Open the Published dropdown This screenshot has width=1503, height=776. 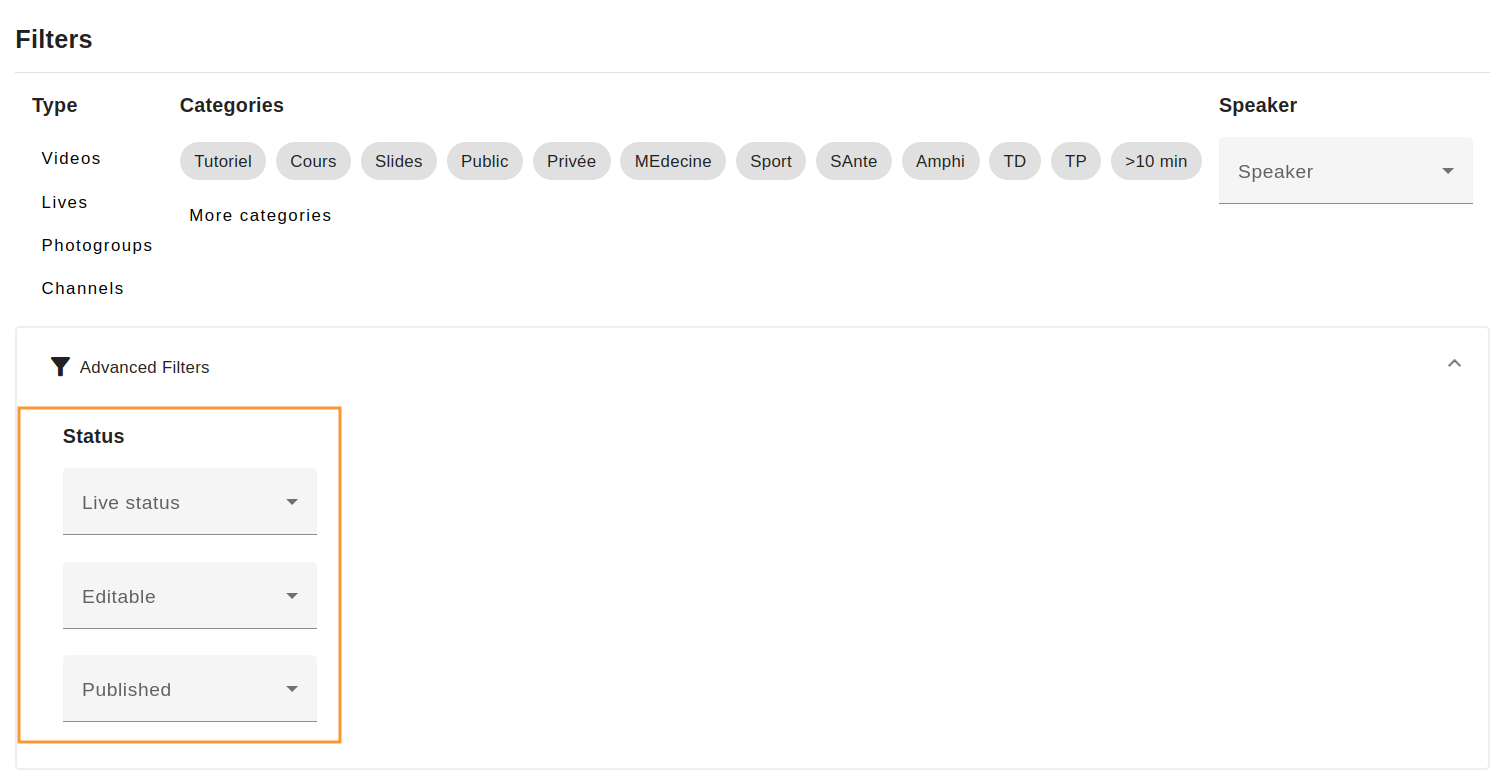click(x=190, y=689)
